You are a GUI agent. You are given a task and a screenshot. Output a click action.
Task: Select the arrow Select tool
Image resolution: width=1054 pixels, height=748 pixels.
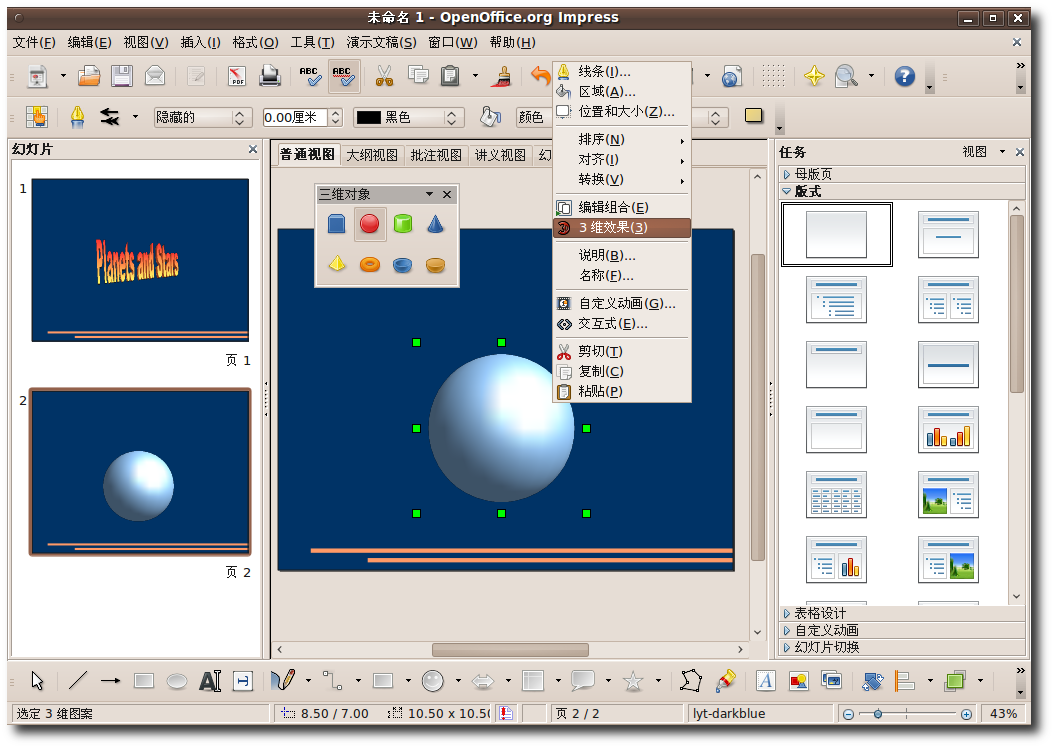37,681
